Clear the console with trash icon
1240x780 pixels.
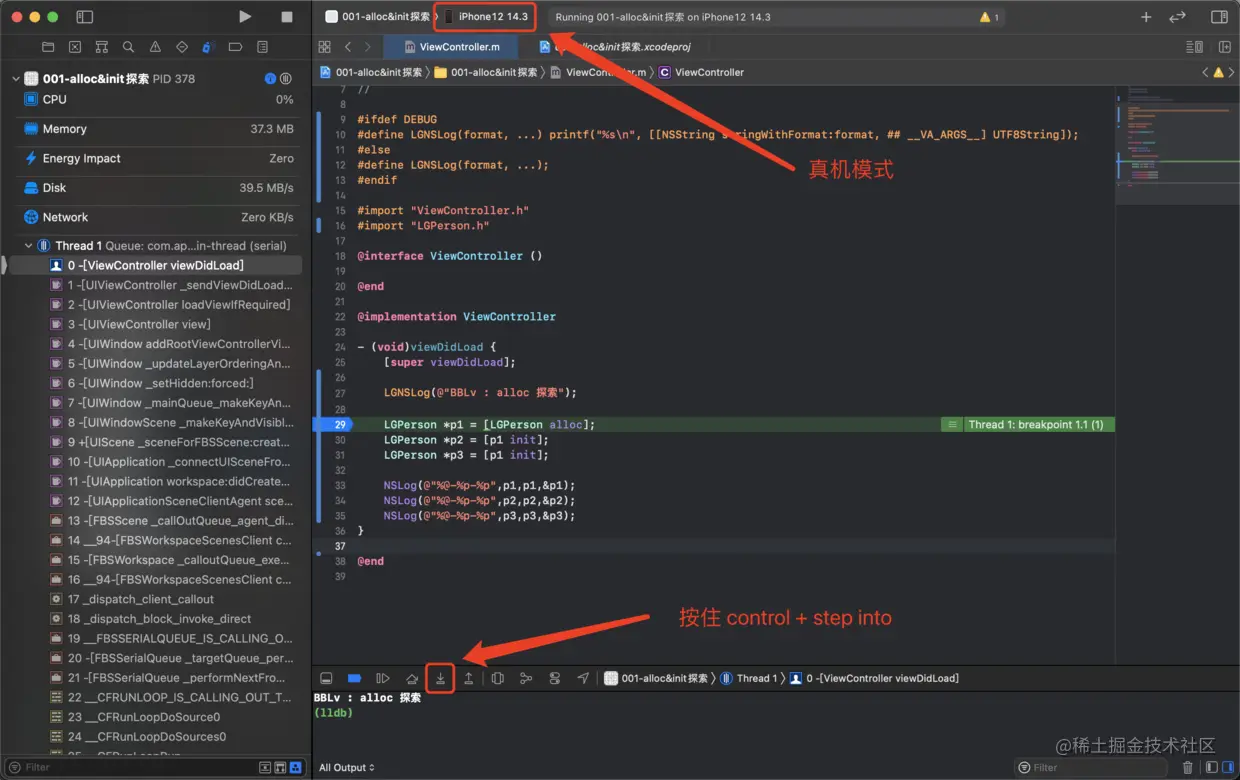click(1187, 767)
